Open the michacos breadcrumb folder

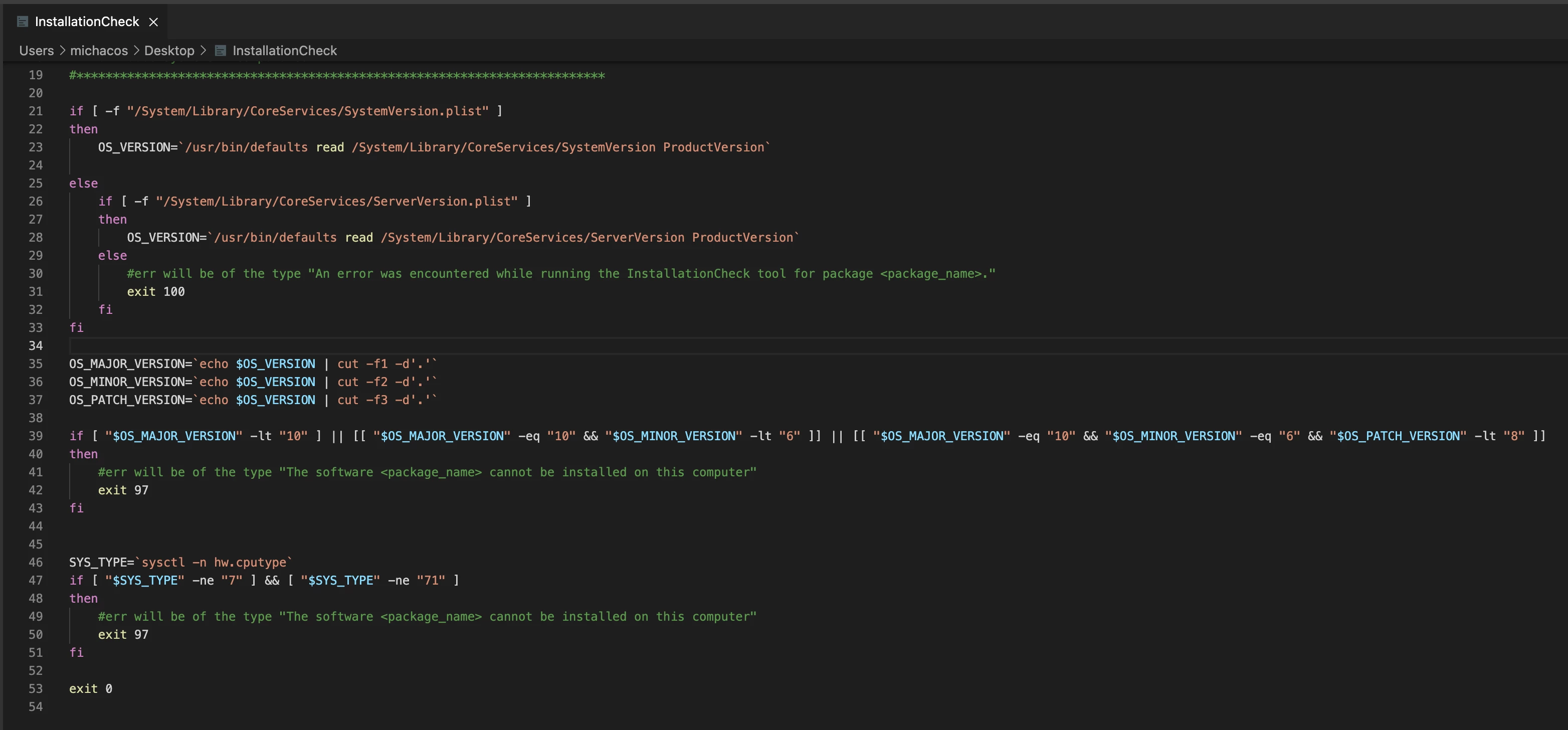coord(99,51)
